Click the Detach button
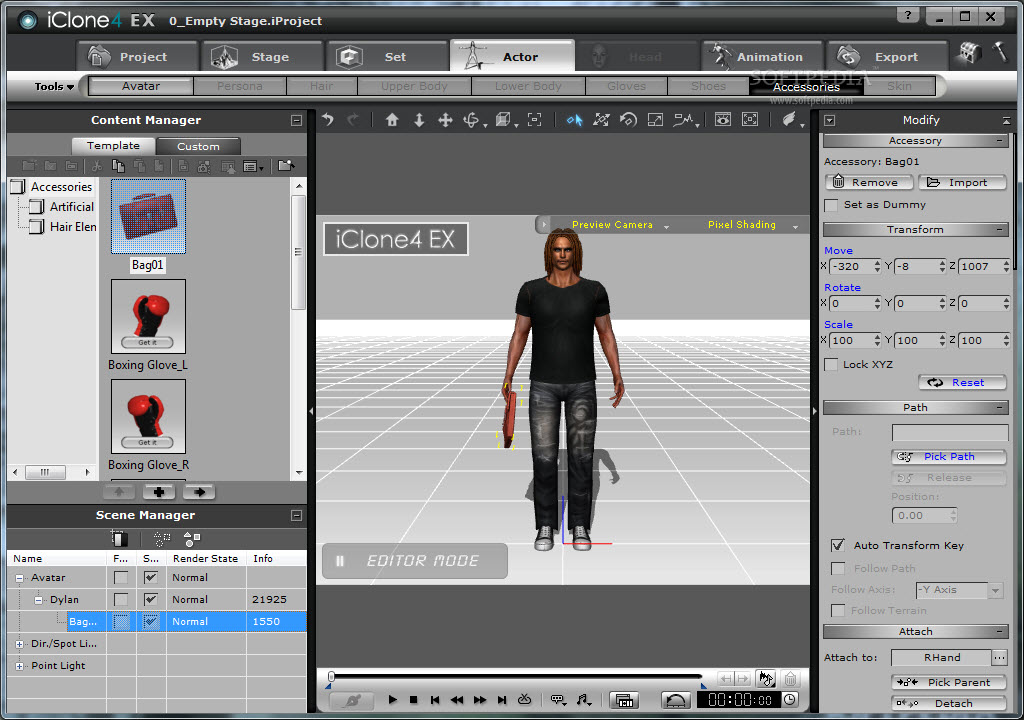 click(949, 703)
